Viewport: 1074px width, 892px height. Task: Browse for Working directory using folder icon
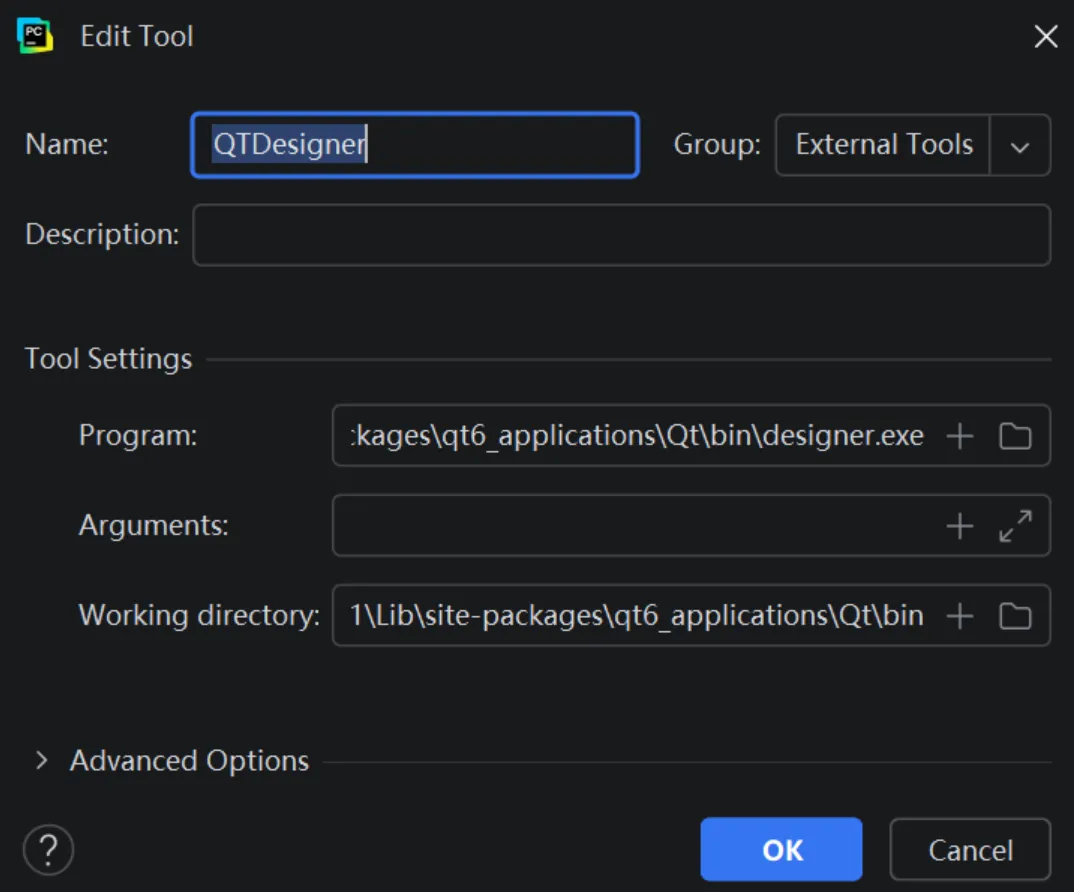[x=1015, y=616]
